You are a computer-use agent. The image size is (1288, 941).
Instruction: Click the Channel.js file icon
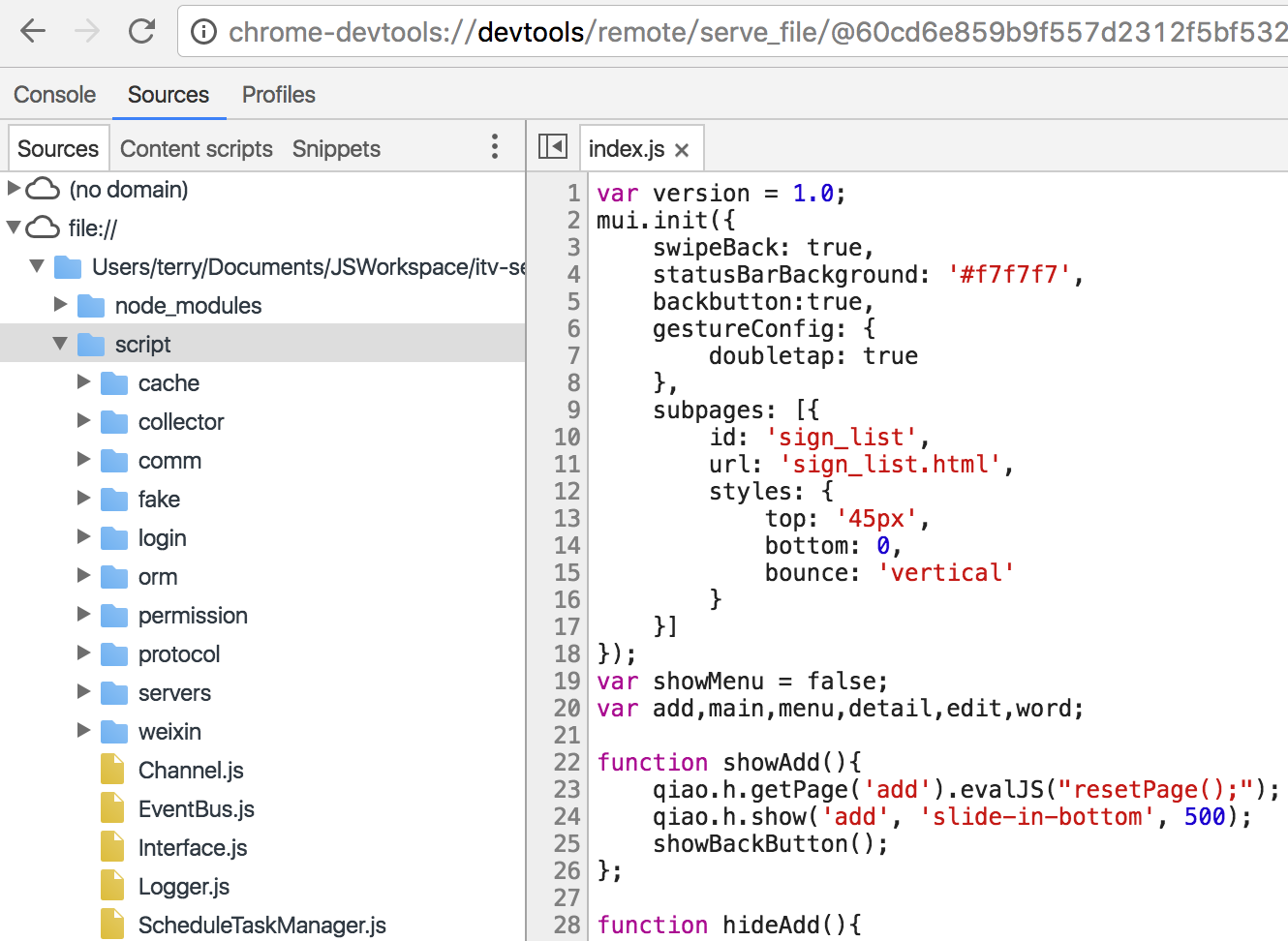pyautogui.click(x=112, y=770)
